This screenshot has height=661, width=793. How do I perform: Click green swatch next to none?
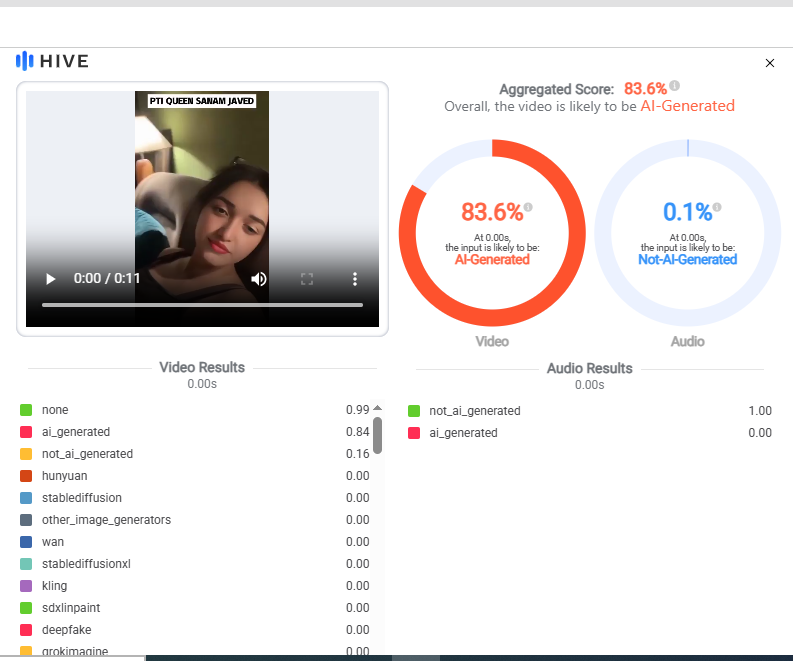pyautogui.click(x=26, y=410)
